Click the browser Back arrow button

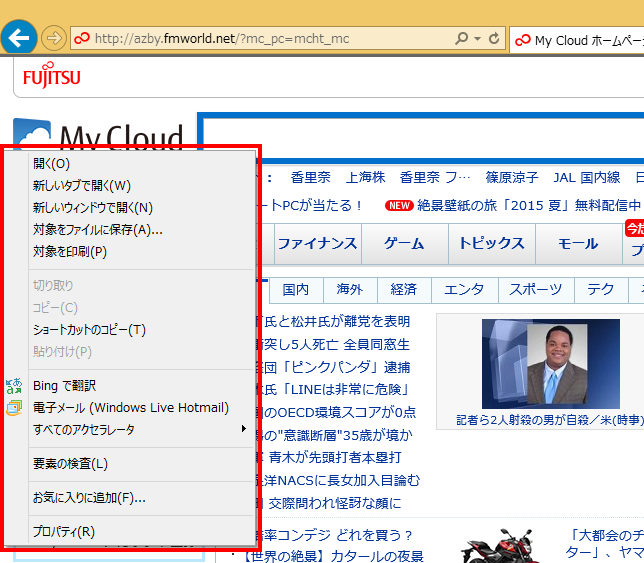tap(19, 39)
